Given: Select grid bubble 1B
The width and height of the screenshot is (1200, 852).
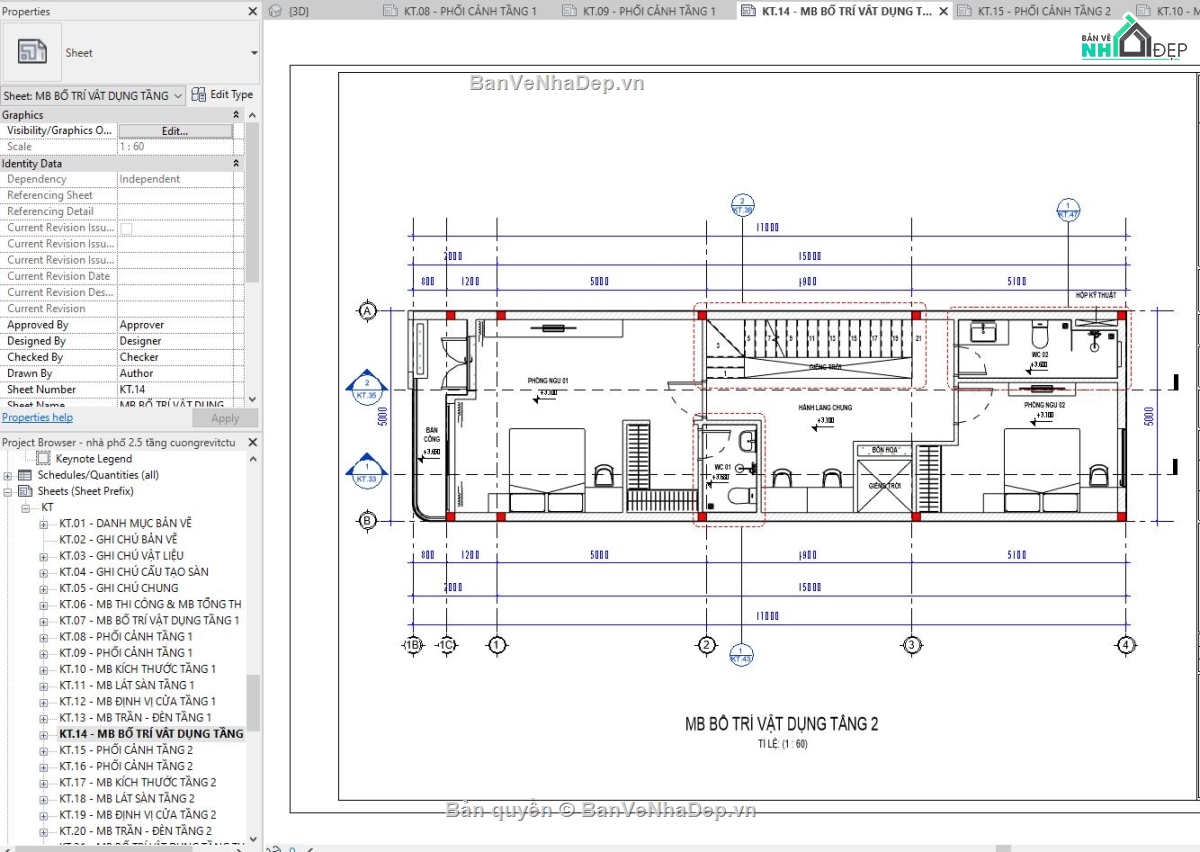Looking at the screenshot, I should (x=413, y=645).
